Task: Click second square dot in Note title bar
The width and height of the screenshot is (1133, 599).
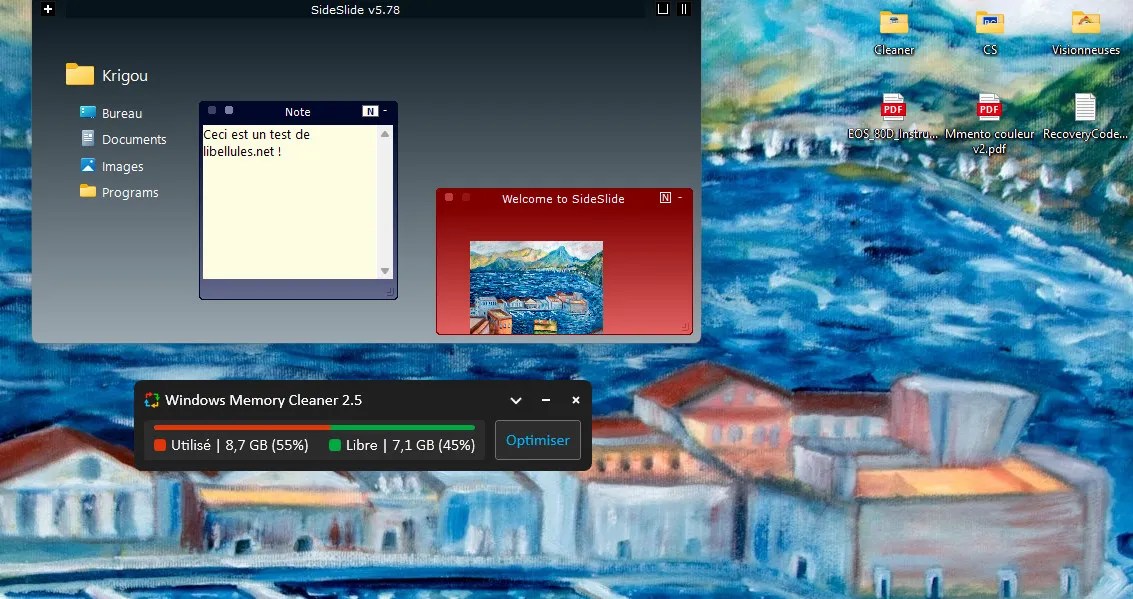Action: tap(229, 111)
